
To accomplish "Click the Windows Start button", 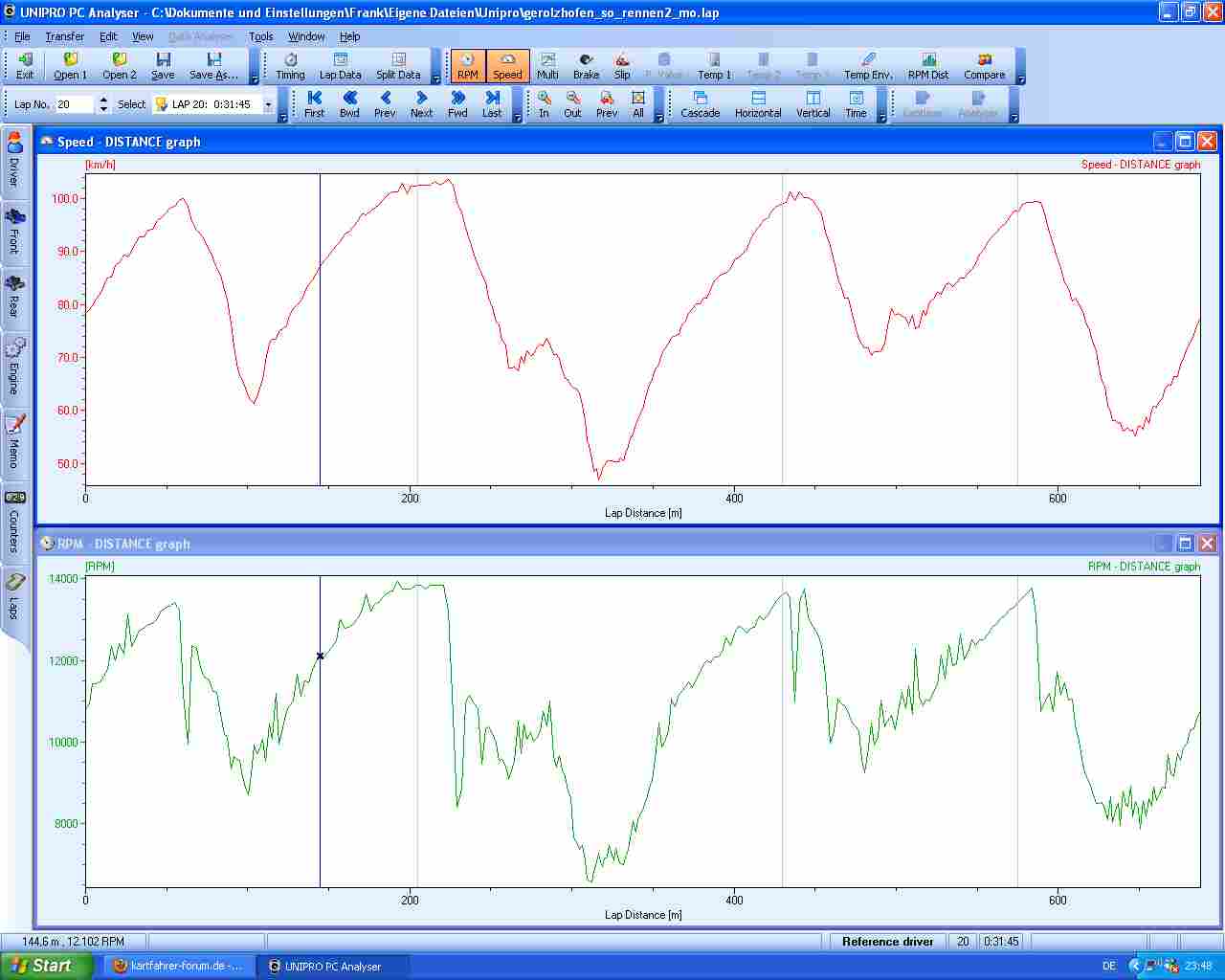I will [47, 966].
